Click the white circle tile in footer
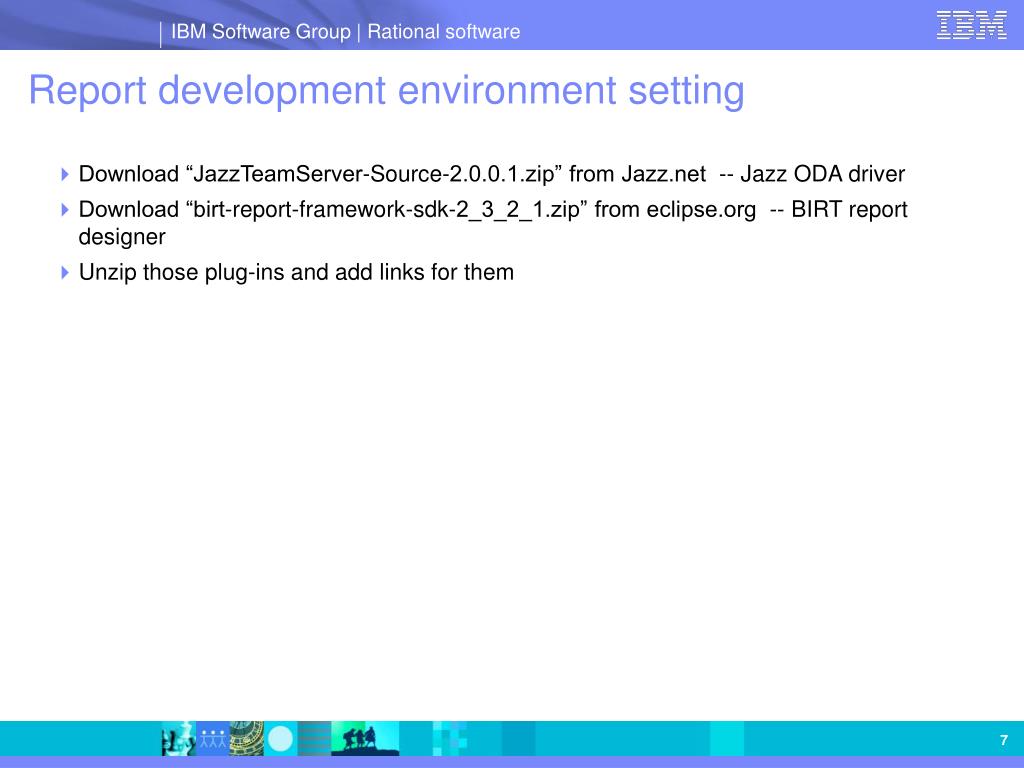The height and width of the screenshot is (768, 1024). pyautogui.click(x=281, y=739)
